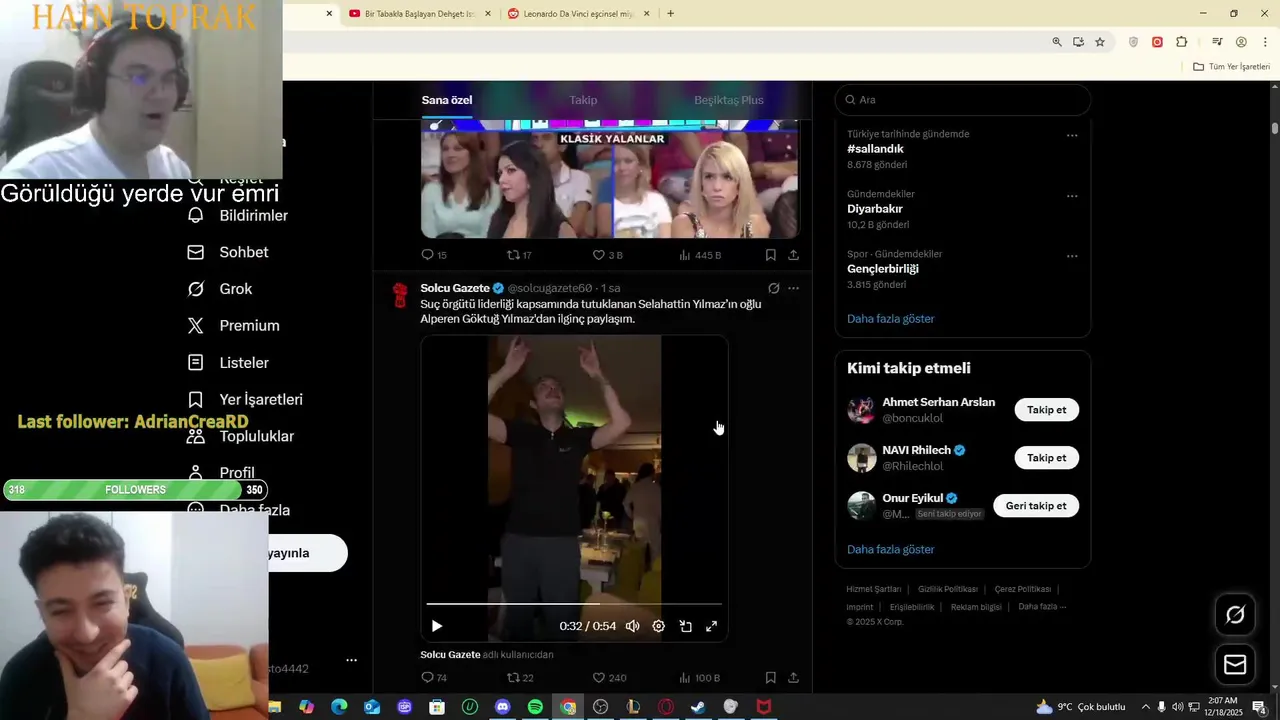
Task: Open more options for Solcu Gazete tweet
Action: click(793, 288)
